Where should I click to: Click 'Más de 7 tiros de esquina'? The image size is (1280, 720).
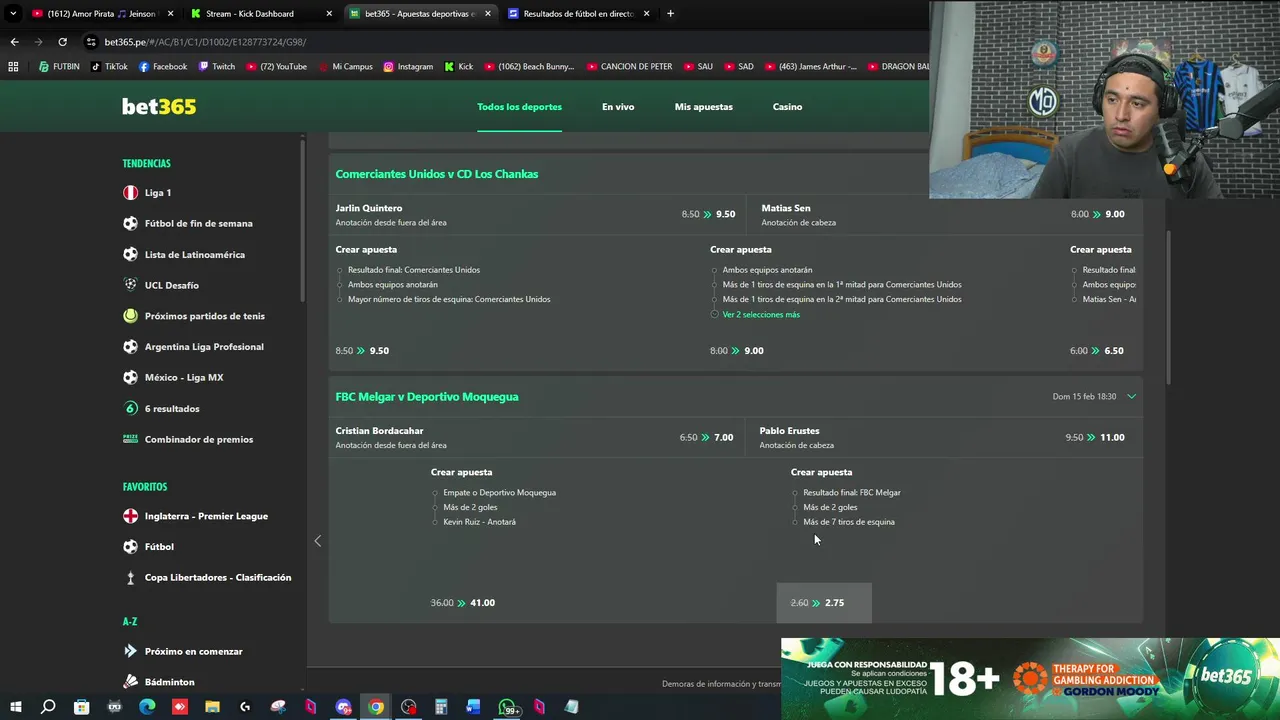coord(848,522)
